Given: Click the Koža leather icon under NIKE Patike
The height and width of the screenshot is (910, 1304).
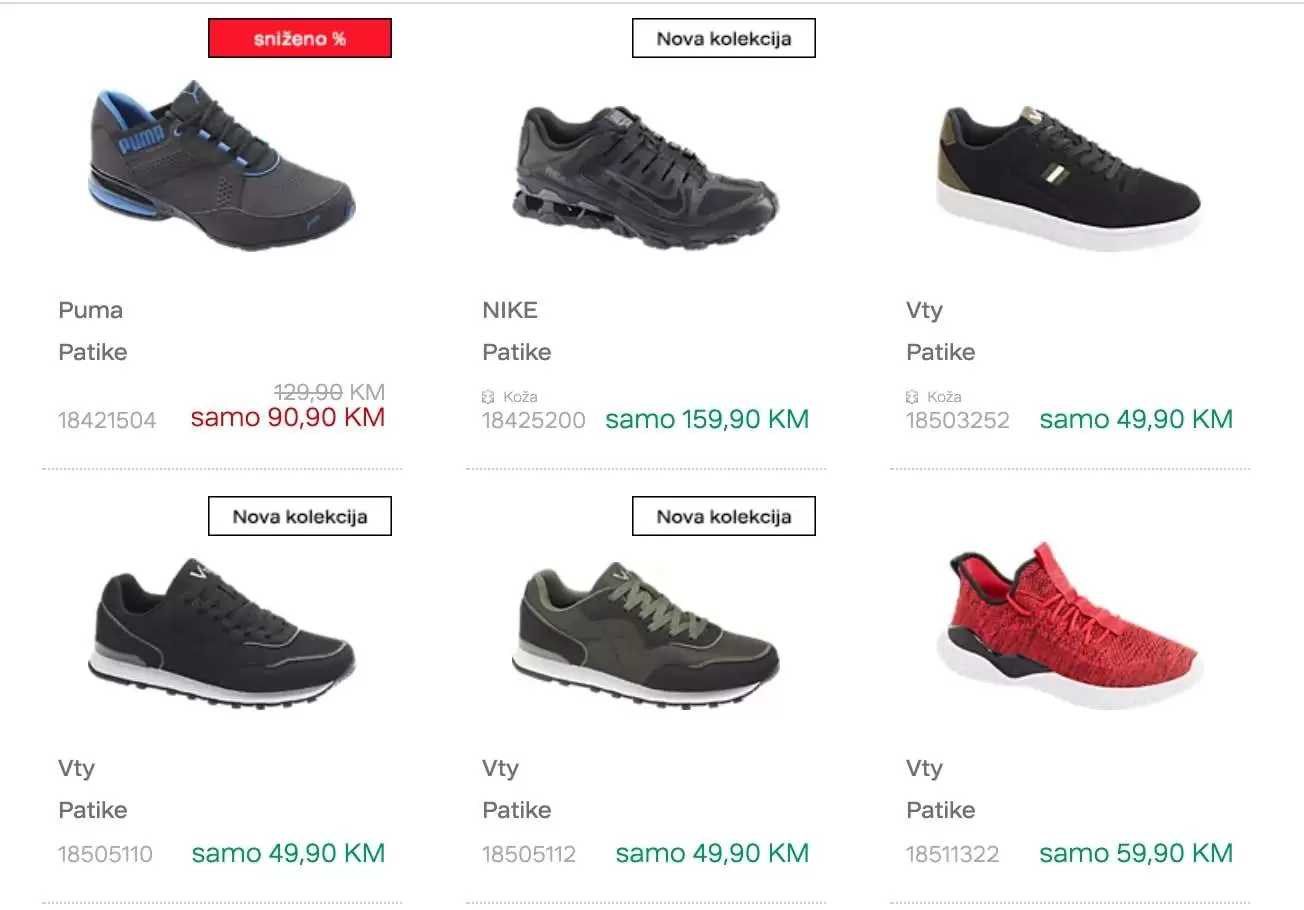Looking at the screenshot, I should click(489, 397).
